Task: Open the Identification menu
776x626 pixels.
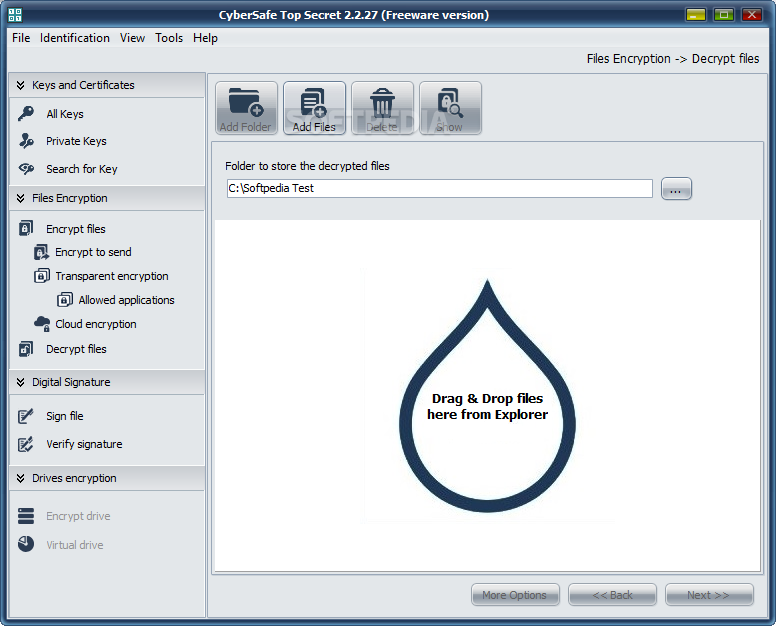Action: pos(75,38)
